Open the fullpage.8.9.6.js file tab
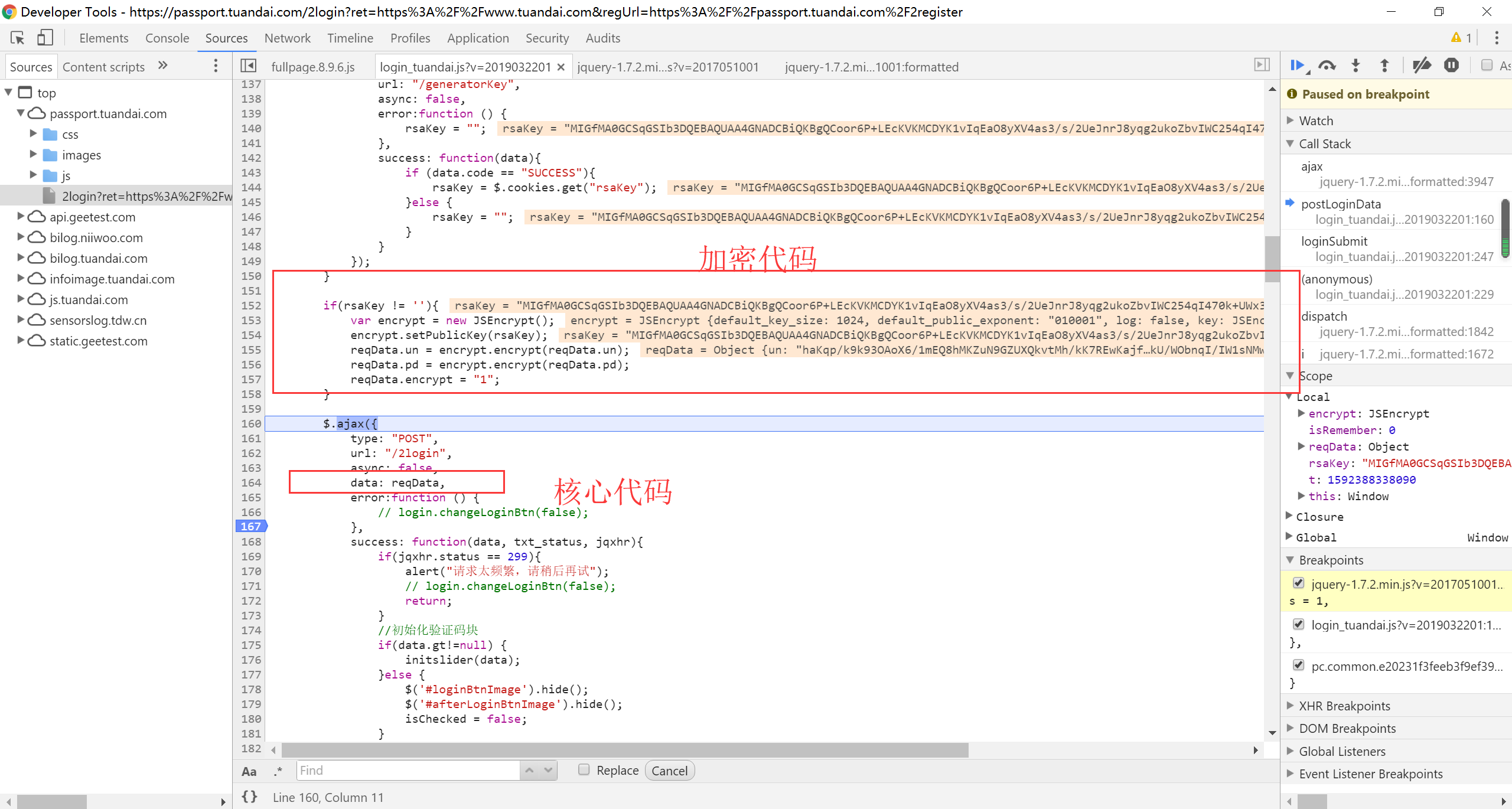Screen dimensions: 1512x809 312,67
